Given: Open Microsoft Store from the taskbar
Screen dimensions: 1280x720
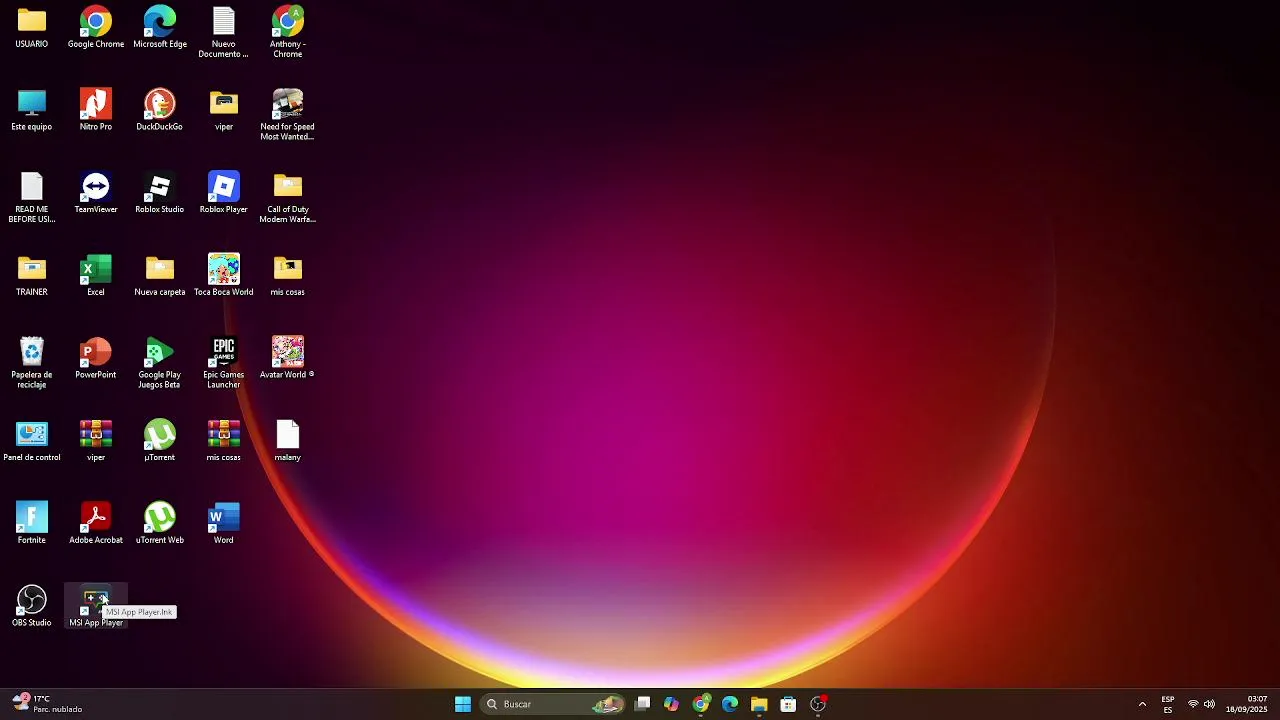Looking at the screenshot, I should pos(788,704).
